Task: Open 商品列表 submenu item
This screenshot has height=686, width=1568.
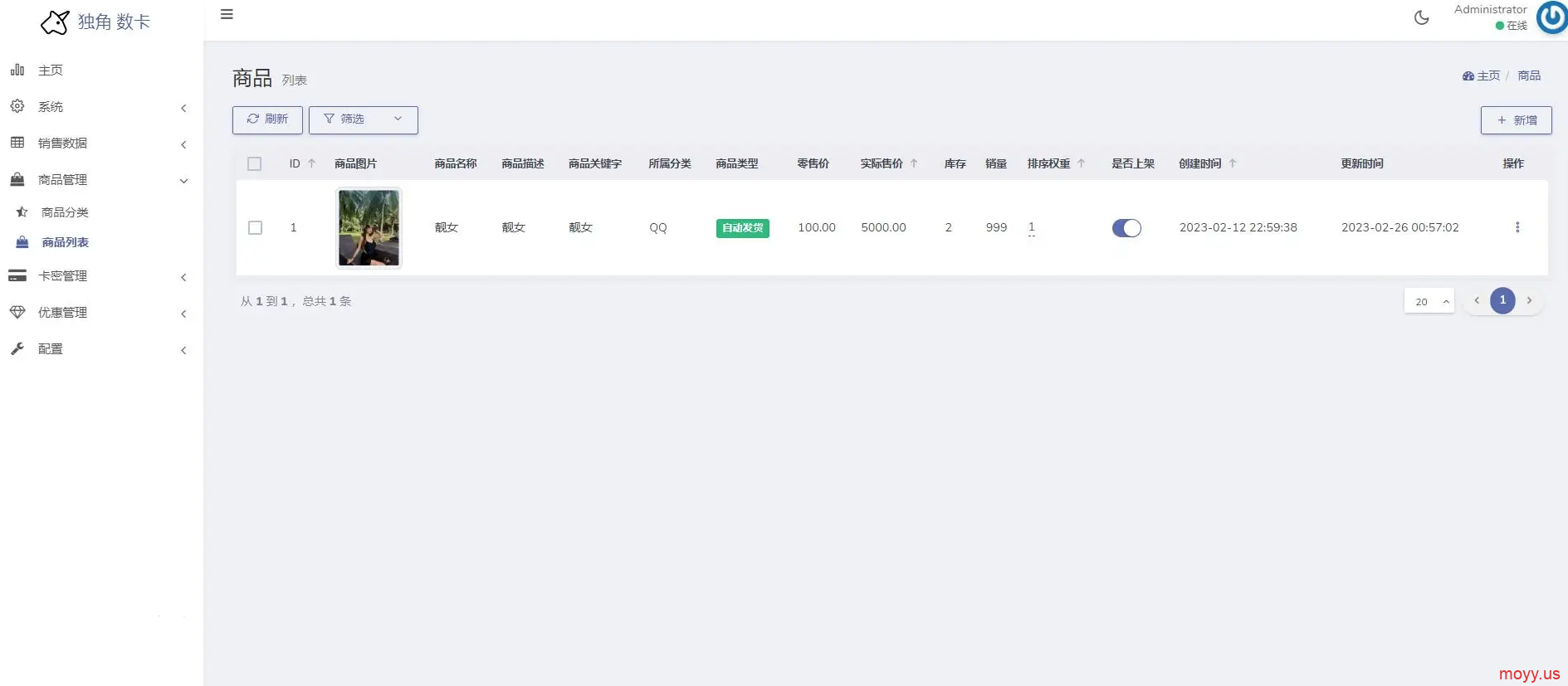Action: click(65, 242)
